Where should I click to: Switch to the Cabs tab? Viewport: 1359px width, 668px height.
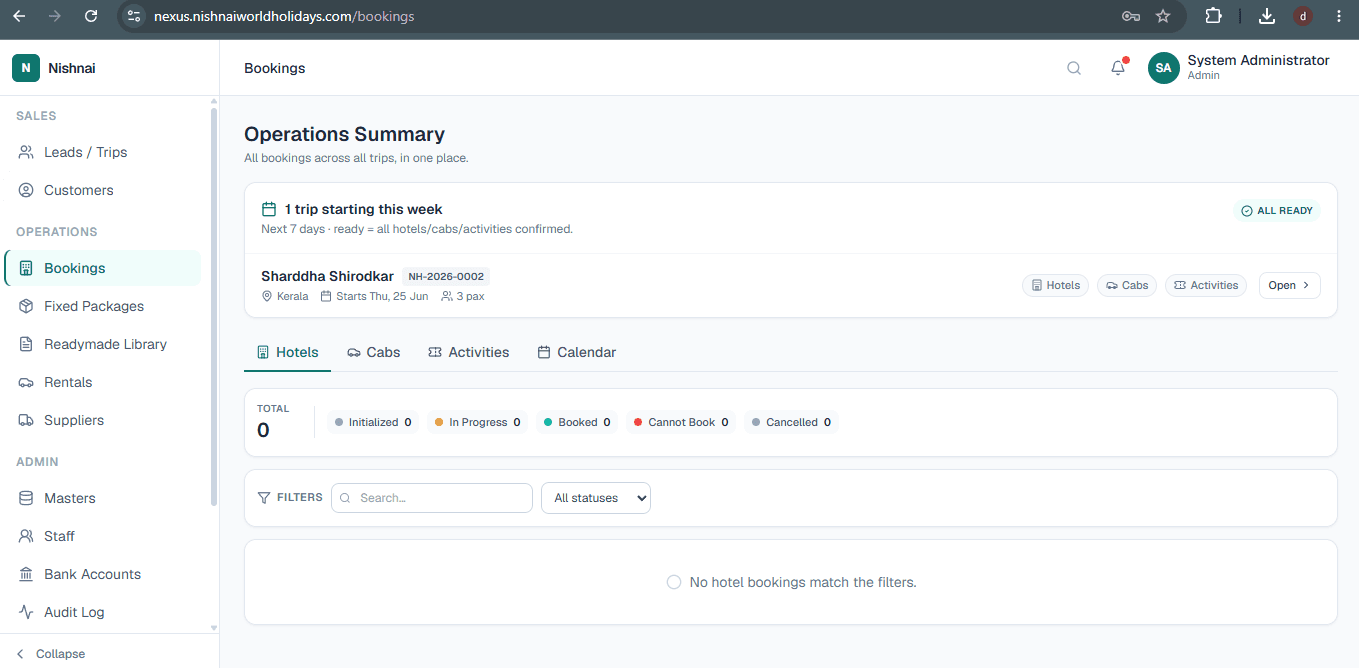click(x=373, y=352)
